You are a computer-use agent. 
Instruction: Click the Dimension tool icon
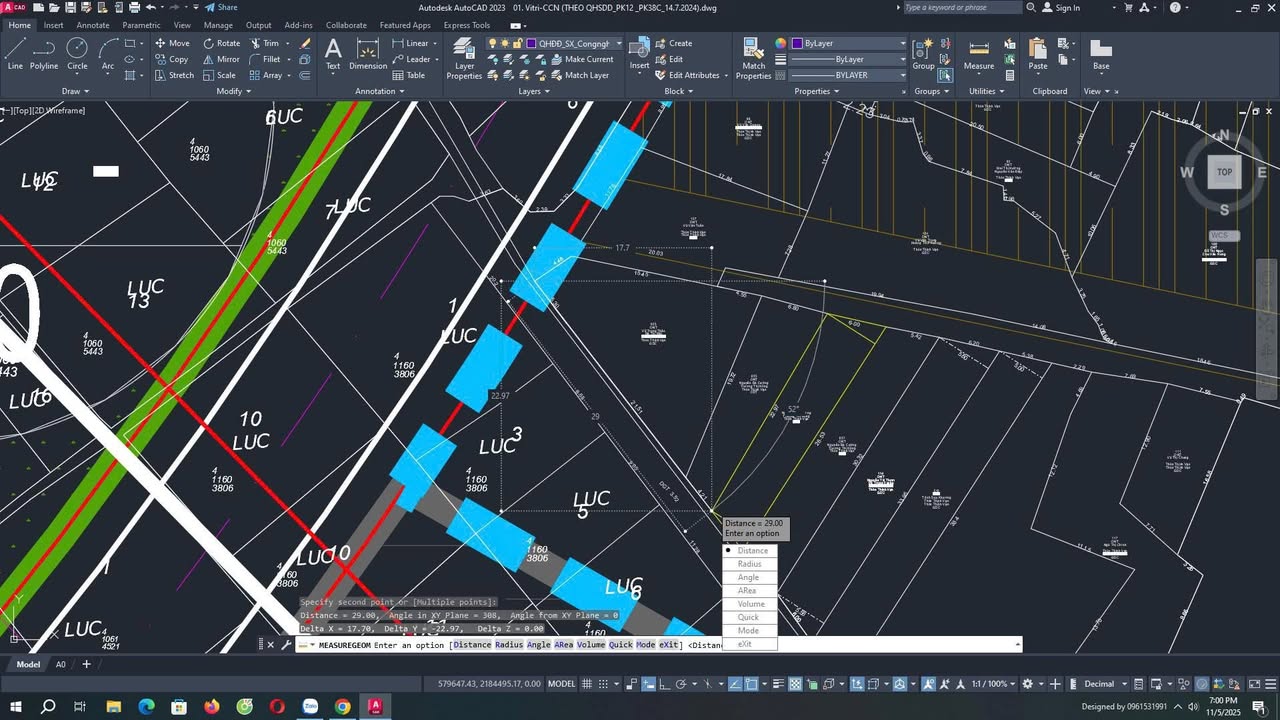pos(368,53)
